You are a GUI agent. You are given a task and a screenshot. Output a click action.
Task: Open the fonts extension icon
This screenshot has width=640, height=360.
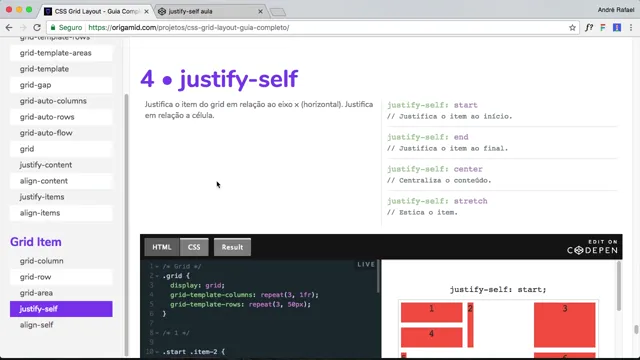point(589,28)
